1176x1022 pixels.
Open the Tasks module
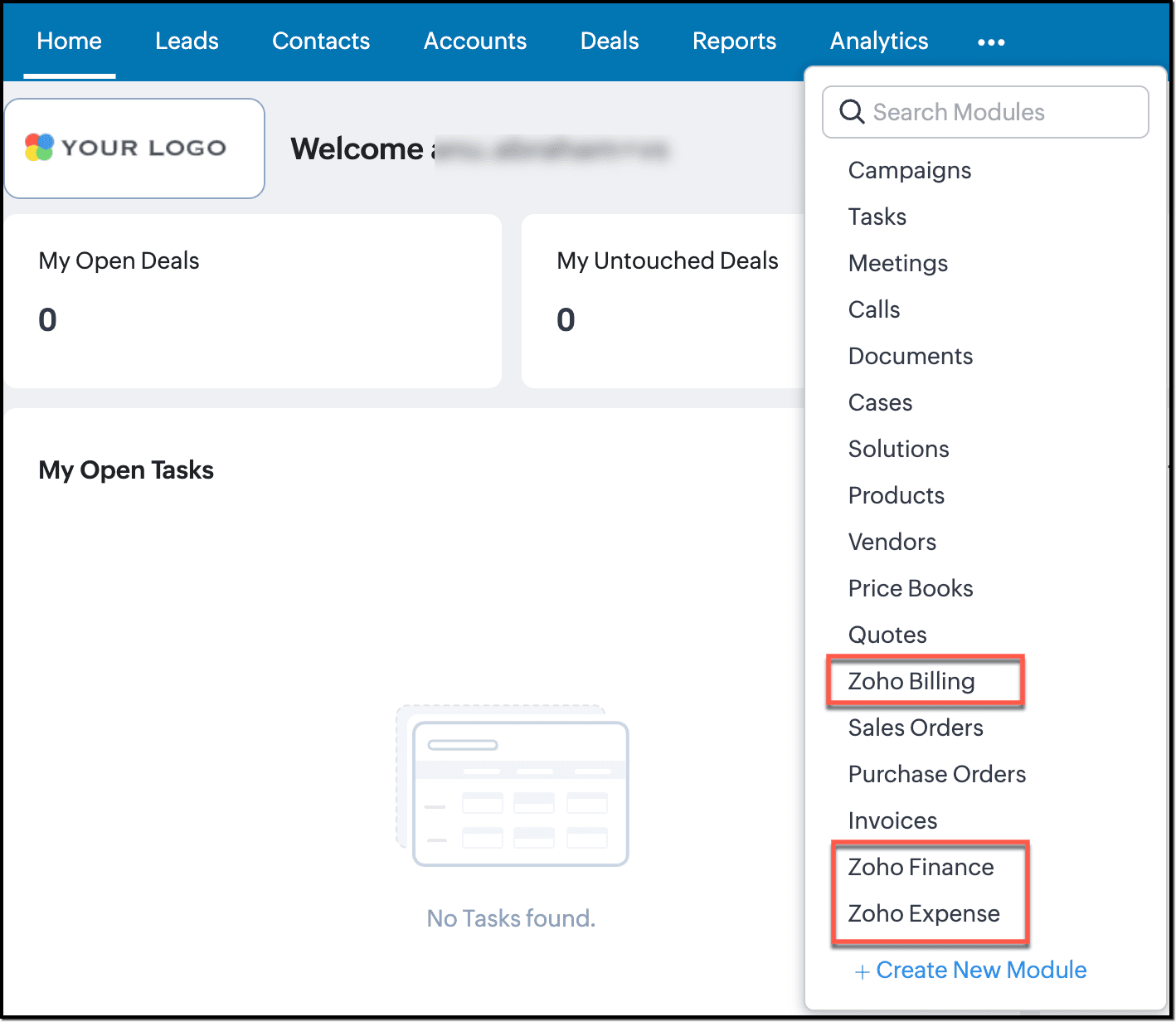pyautogui.click(x=877, y=217)
